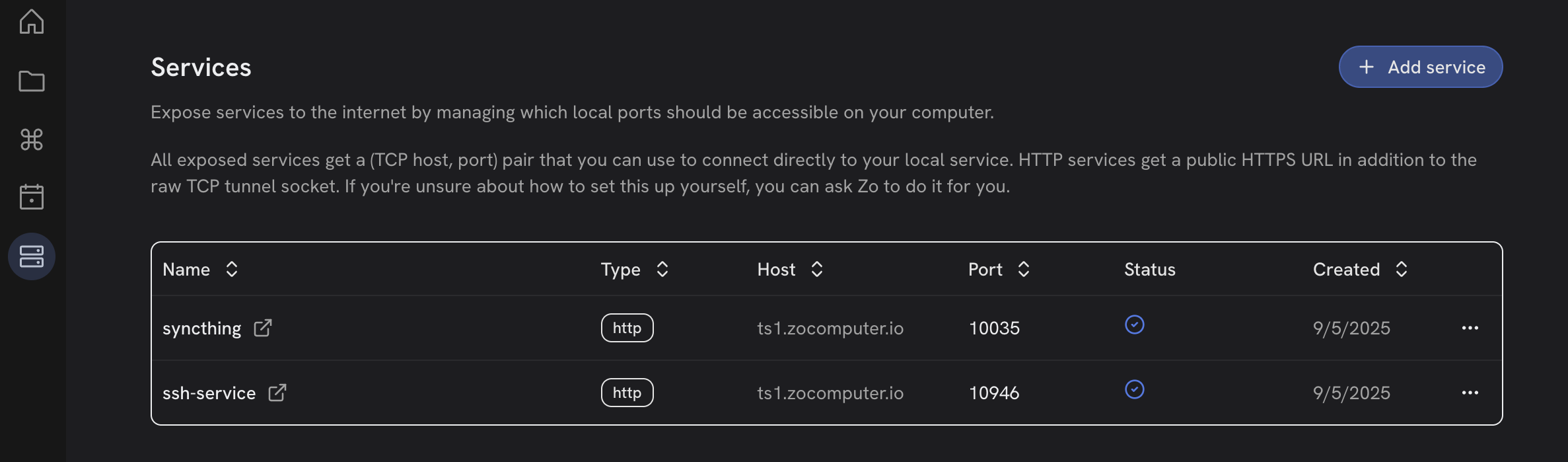This screenshot has width=1568, height=462.
Task: Sort table by Host column
Action: [x=817, y=269]
